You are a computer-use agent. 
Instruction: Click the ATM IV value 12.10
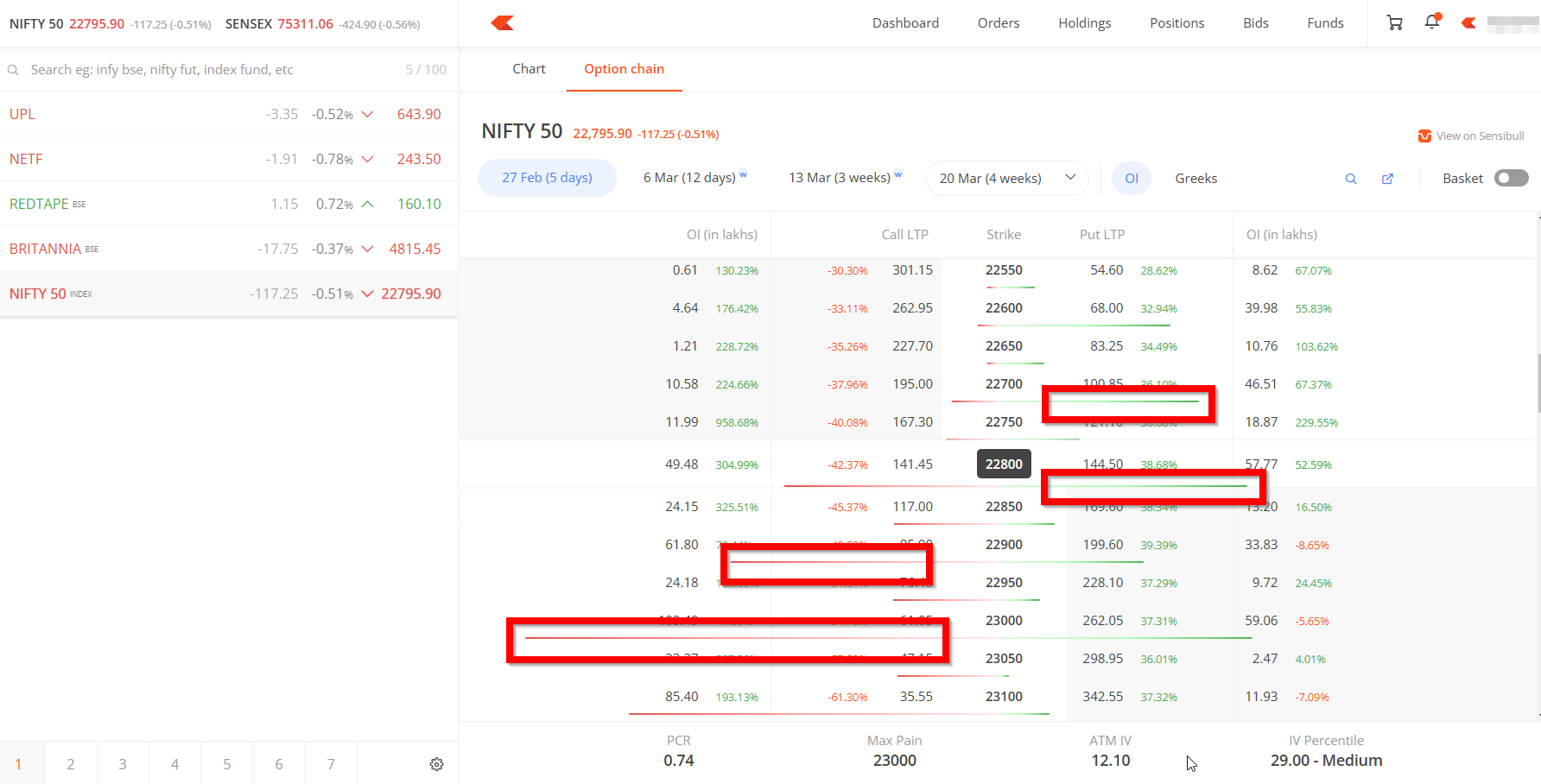pos(1111,761)
